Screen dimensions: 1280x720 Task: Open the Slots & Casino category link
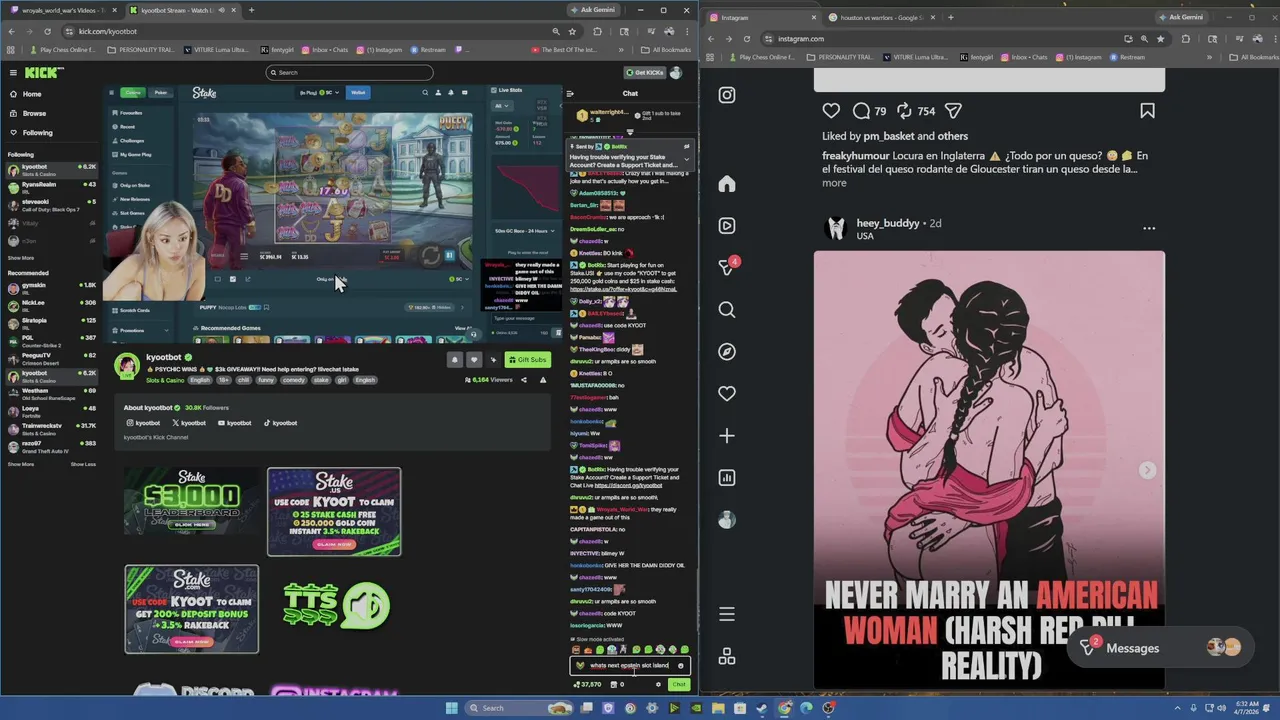165,380
